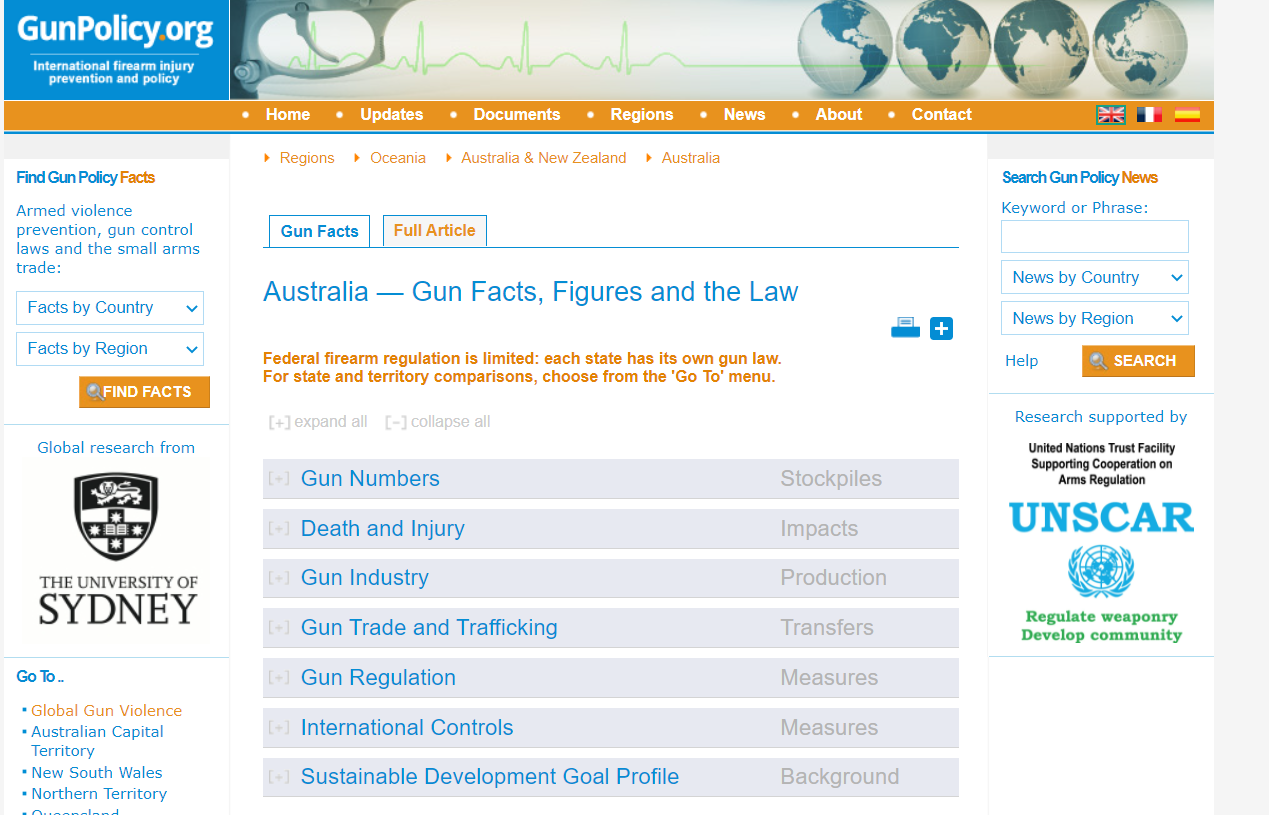This screenshot has height=815, width=1269.
Task: Select the Spanish flag icon
Action: click(x=1187, y=115)
